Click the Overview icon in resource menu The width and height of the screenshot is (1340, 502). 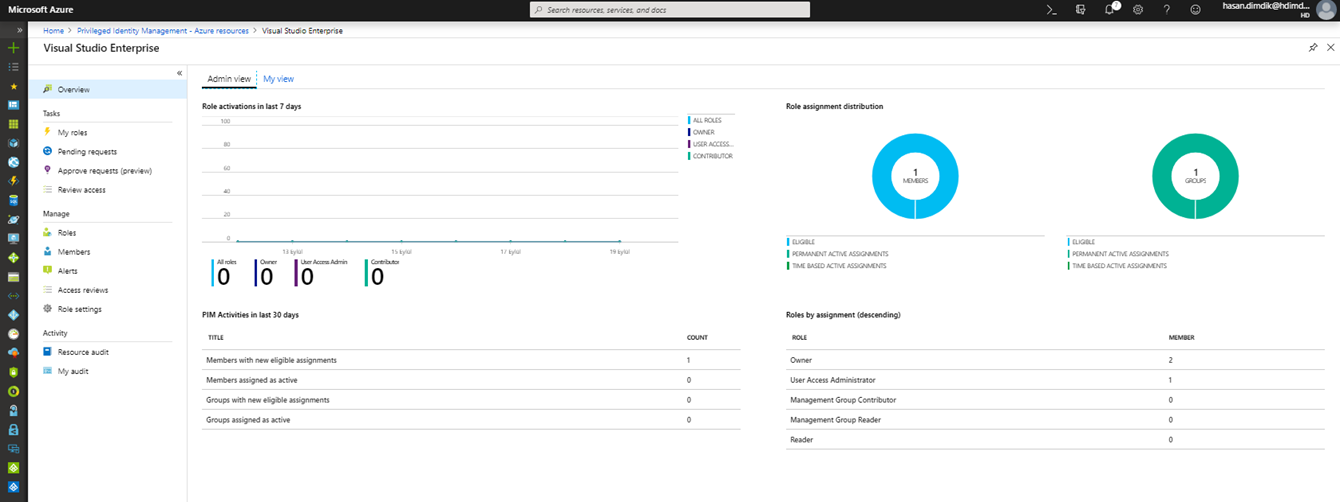[x=47, y=89]
